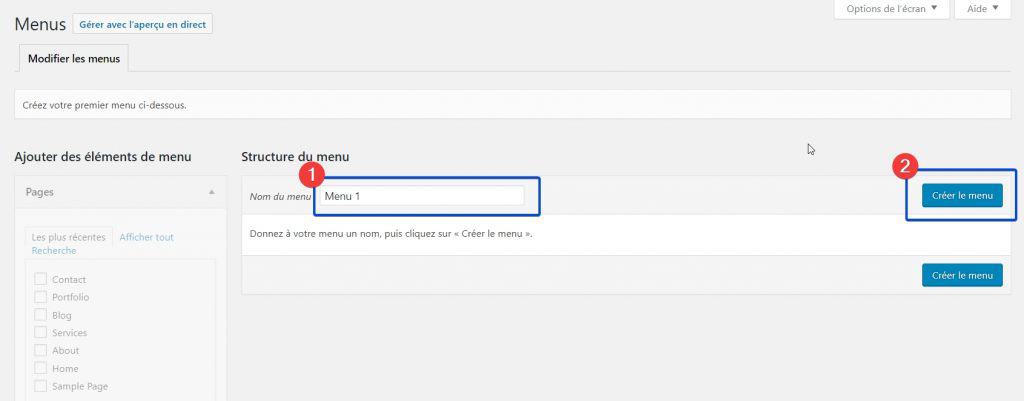Viewport: 1024px width, 401px height.
Task: Open the Options de l'écran dropdown
Action: tap(891, 9)
